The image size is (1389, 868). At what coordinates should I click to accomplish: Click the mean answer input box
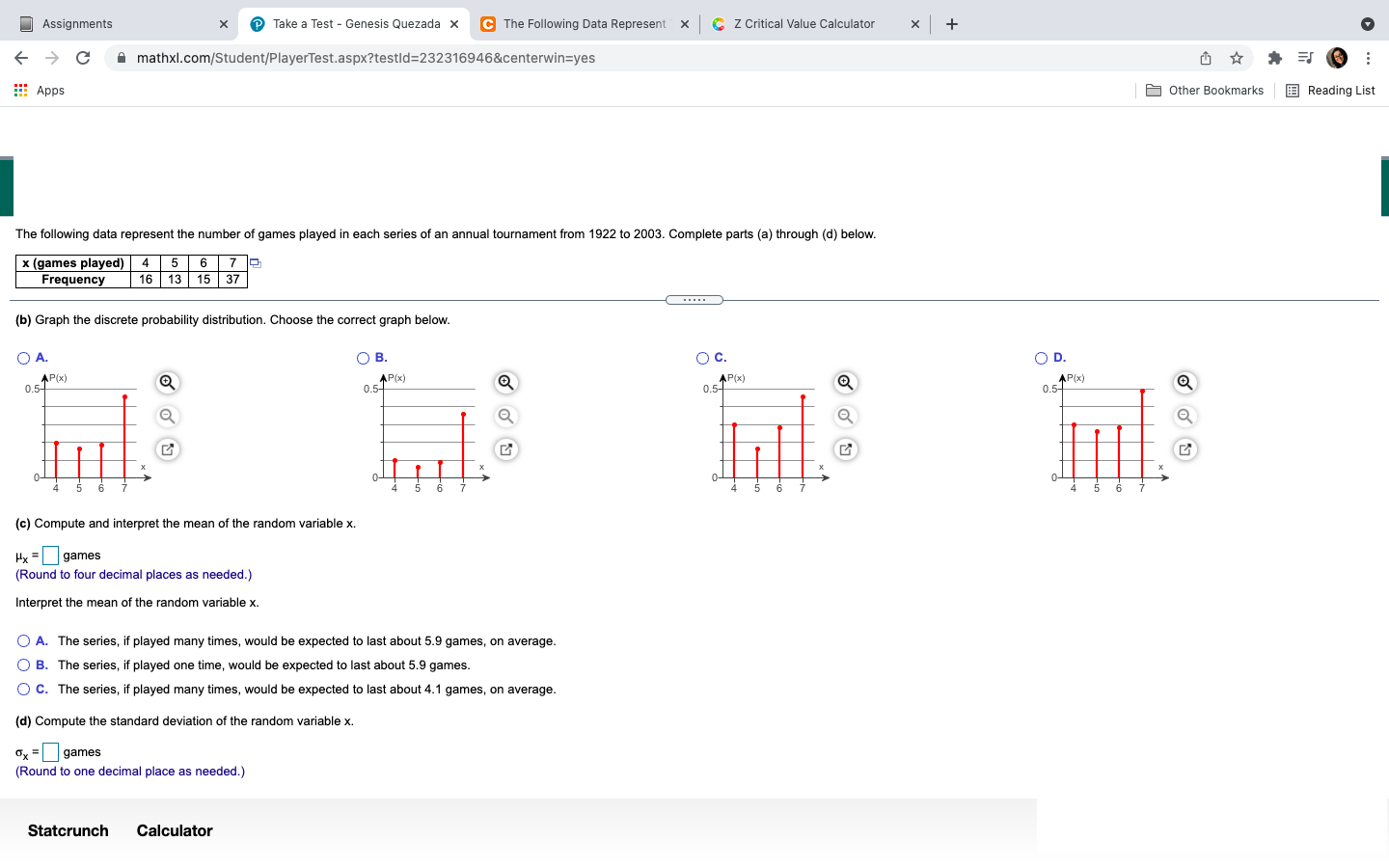click(x=48, y=555)
